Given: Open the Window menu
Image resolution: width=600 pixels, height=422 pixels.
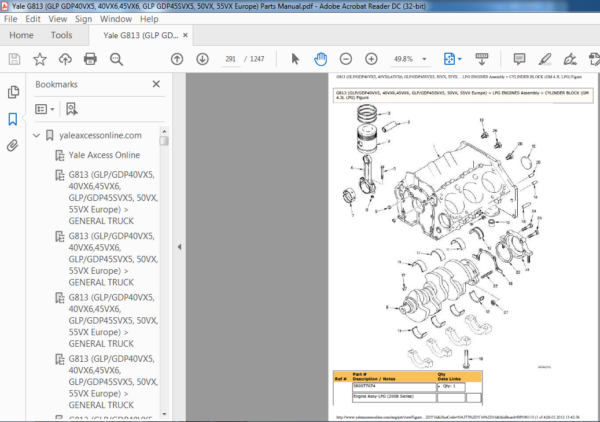Looking at the screenshot, I should (x=116, y=19).
